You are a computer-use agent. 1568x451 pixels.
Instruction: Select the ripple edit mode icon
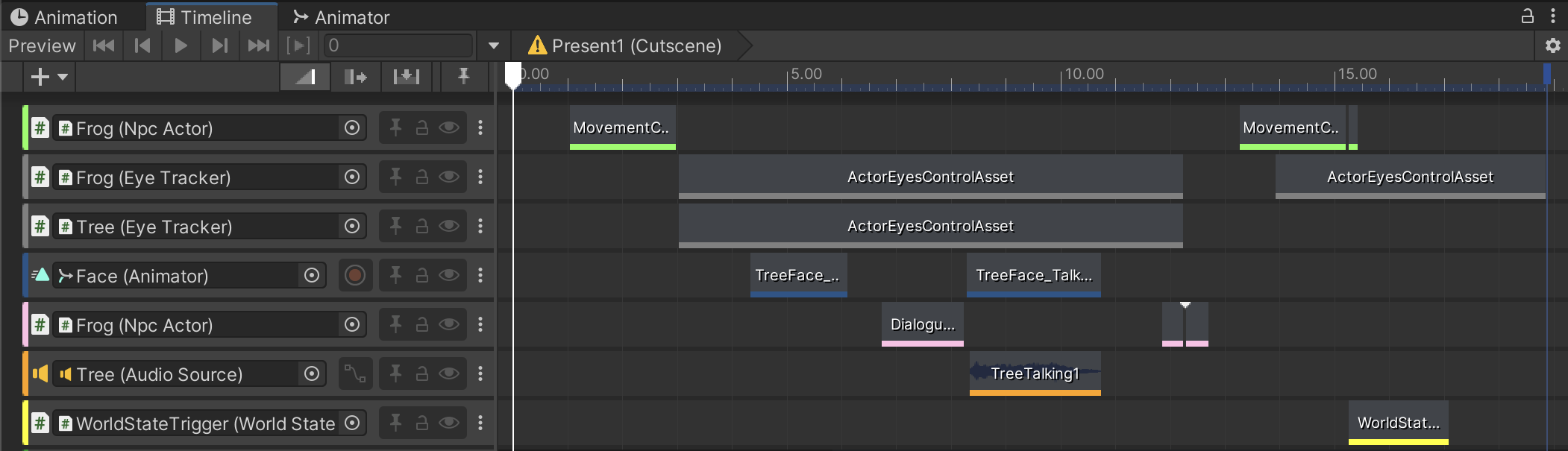coord(356,76)
